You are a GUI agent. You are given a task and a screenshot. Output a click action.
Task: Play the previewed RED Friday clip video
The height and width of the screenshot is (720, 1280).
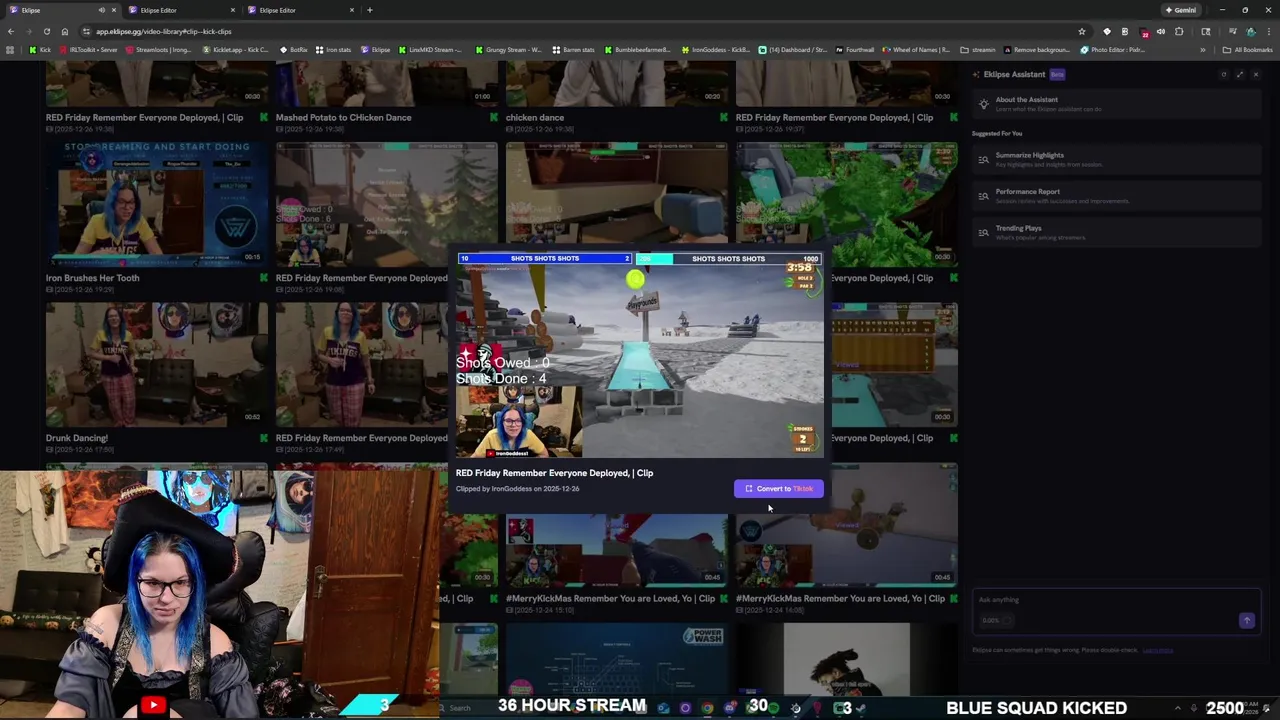(640, 355)
